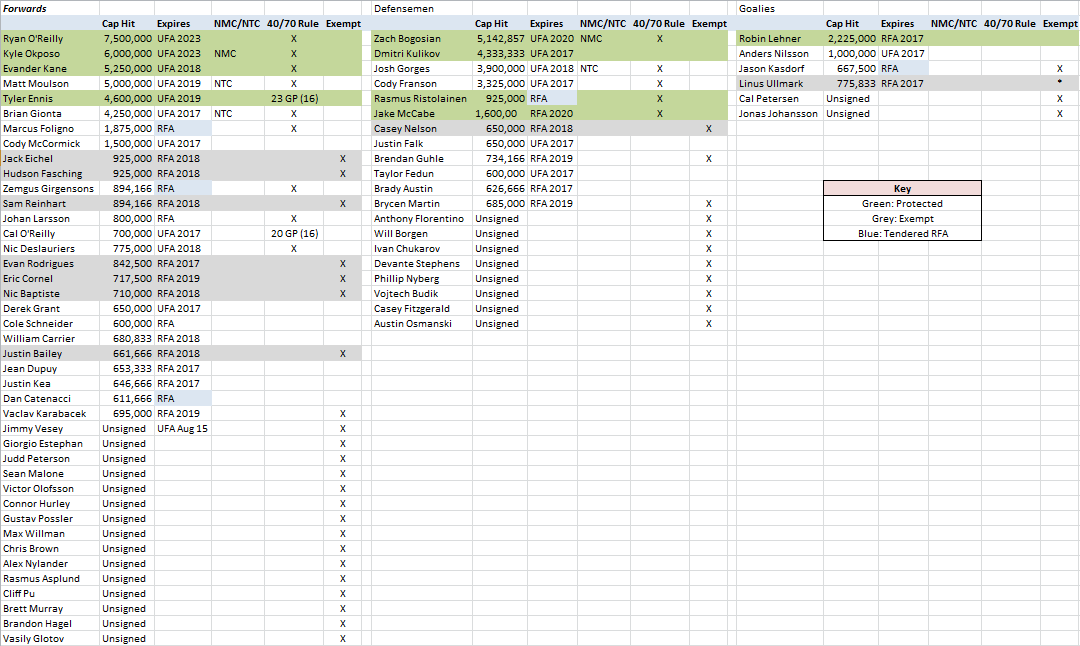This screenshot has width=1080, height=646.
Task: Click Cal O'Reilly's "20 GP (16)" cell
Action: tap(294, 234)
